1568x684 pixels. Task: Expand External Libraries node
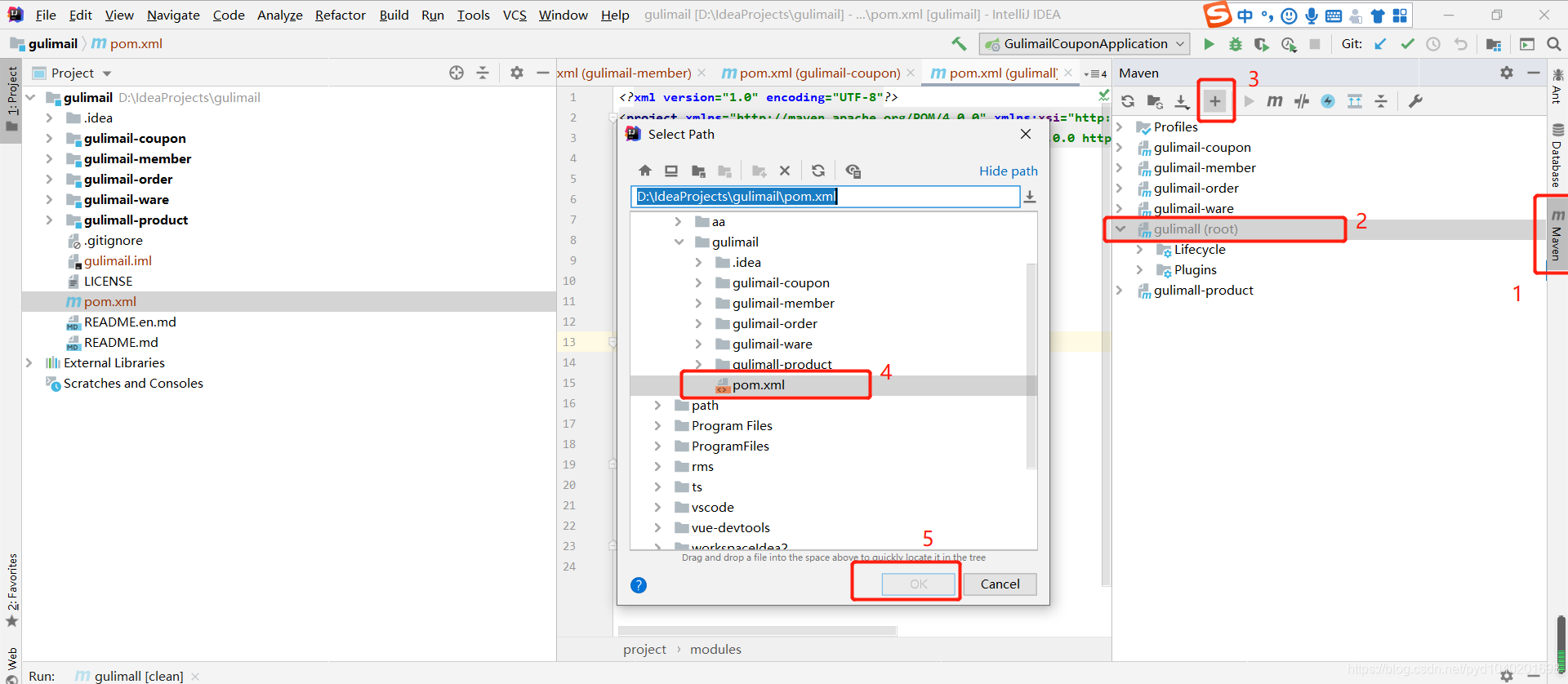point(29,362)
